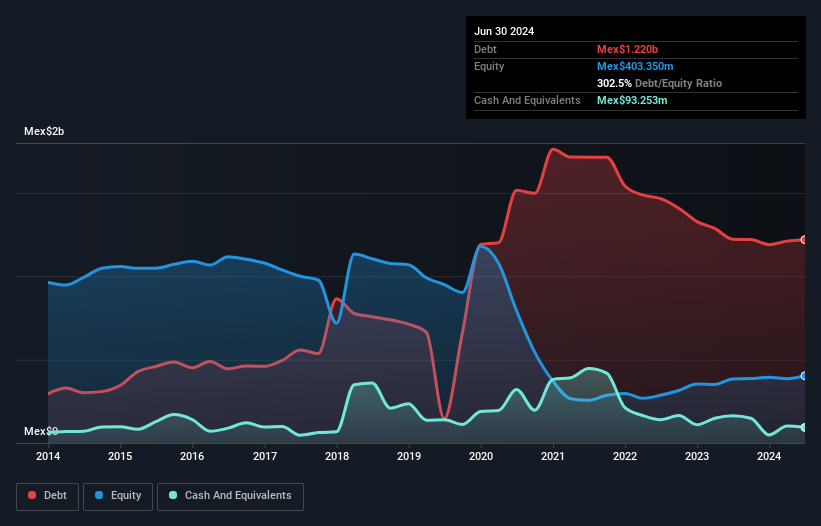This screenshot has width=821, height=526.
Task: Toggle the Debt series in the legend
Action: tap(47, 496)
